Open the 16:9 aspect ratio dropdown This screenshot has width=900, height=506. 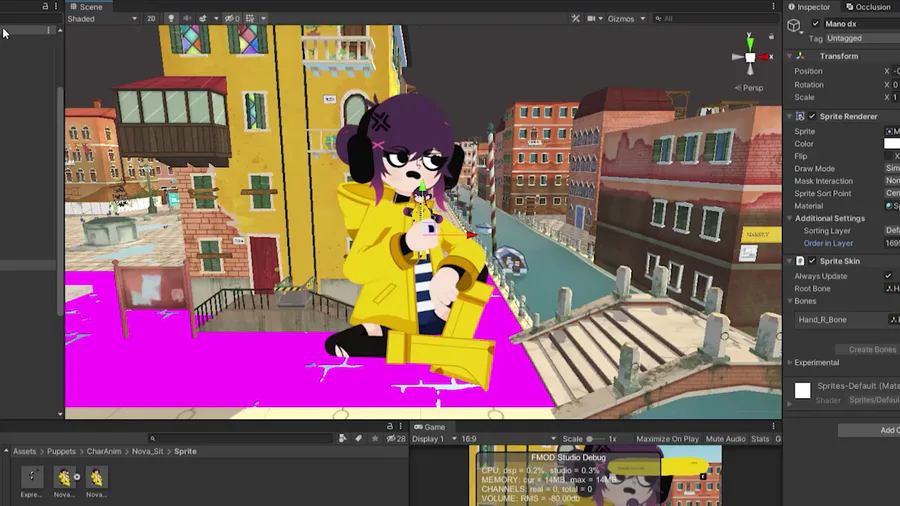pyautogui.click(x=509, y=439)
